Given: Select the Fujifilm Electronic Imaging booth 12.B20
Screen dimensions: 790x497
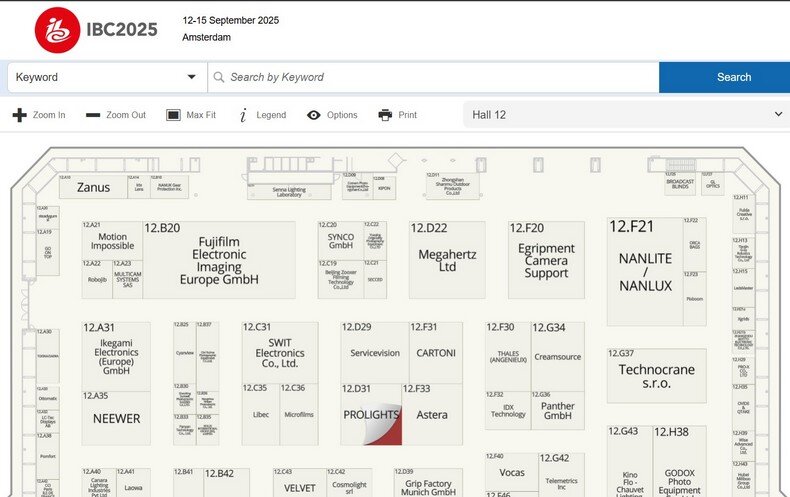Looking at the screenshot, I should tap(219, 261).
